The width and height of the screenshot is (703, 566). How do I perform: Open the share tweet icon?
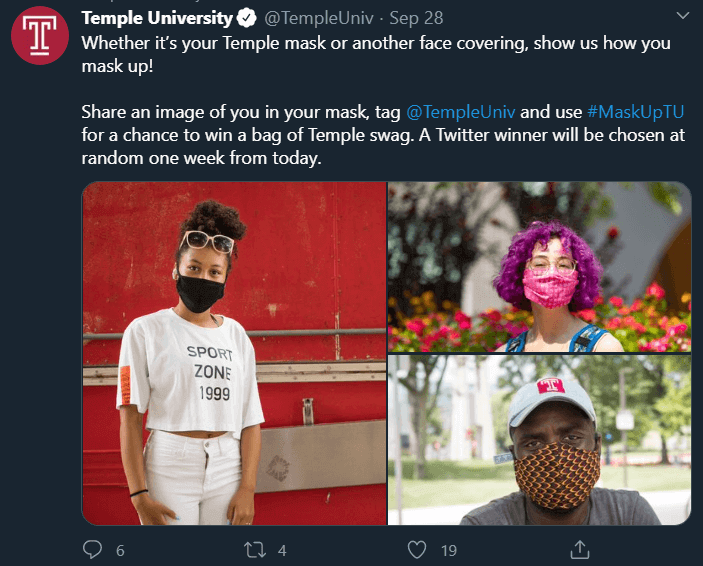(x=579, y=549)
